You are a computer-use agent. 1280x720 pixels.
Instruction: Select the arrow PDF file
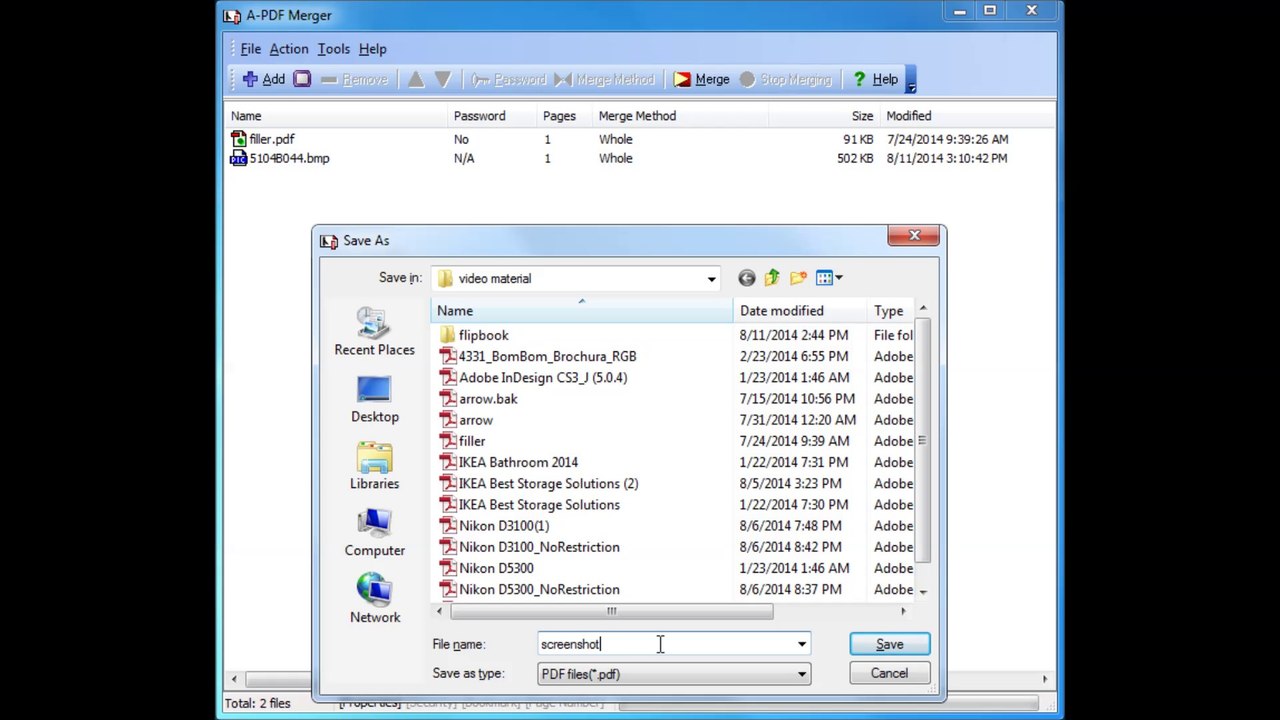(466, 420)
